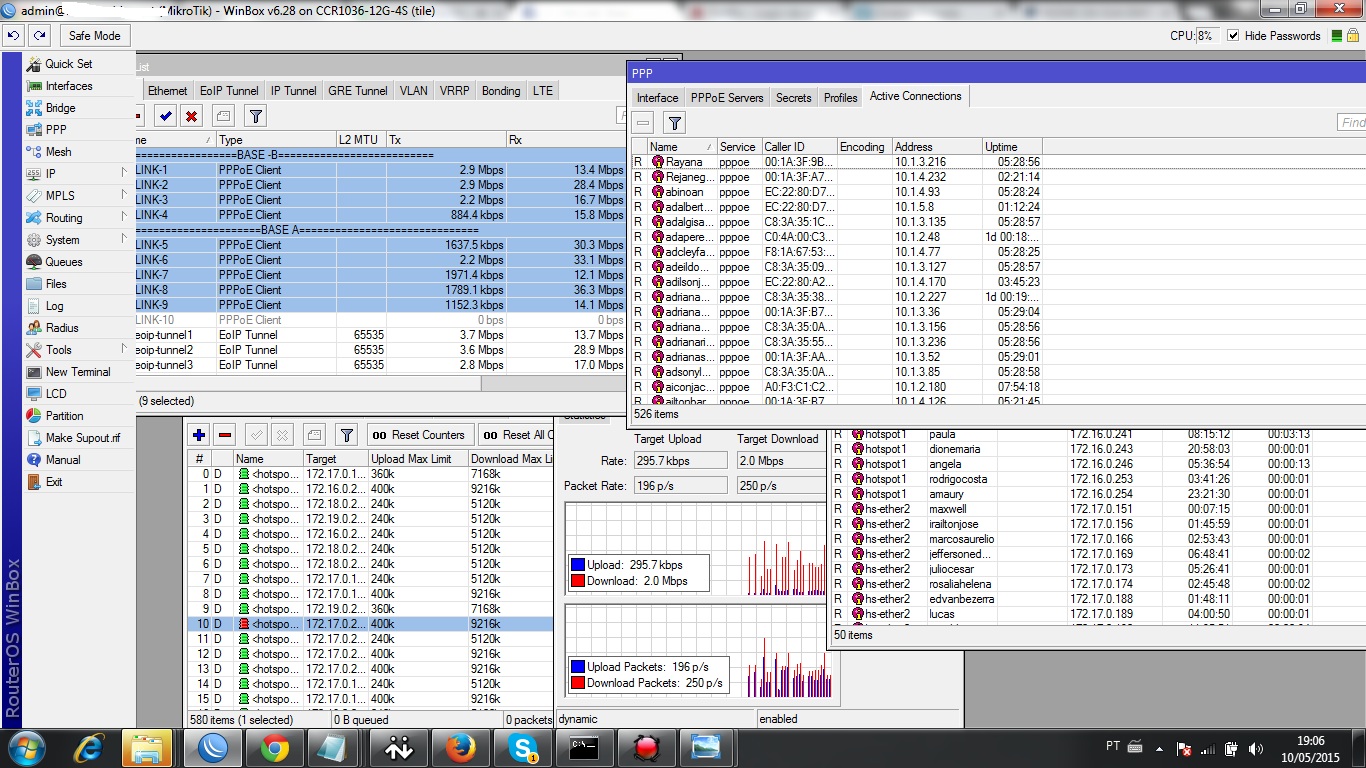
Task: Click the Rate Target Upload field
Action: 681,461
